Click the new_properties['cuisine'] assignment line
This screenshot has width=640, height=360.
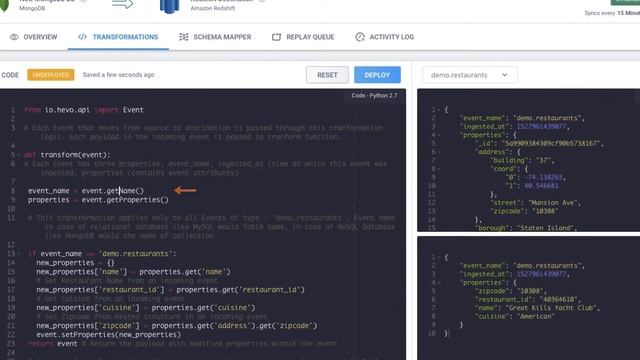(x=146, y=307)
